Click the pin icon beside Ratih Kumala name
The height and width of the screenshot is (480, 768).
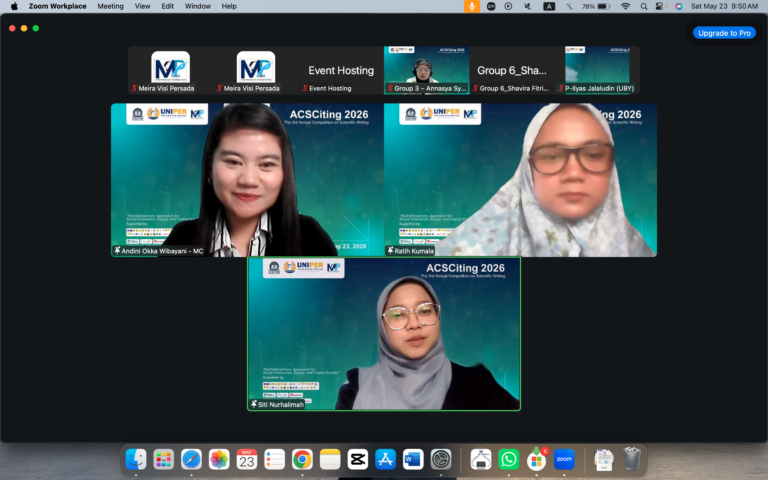[390, 250]
